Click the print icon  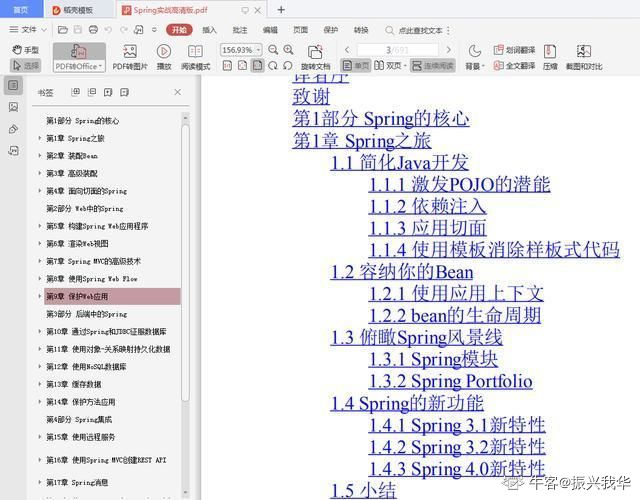(x=93, y=30)
